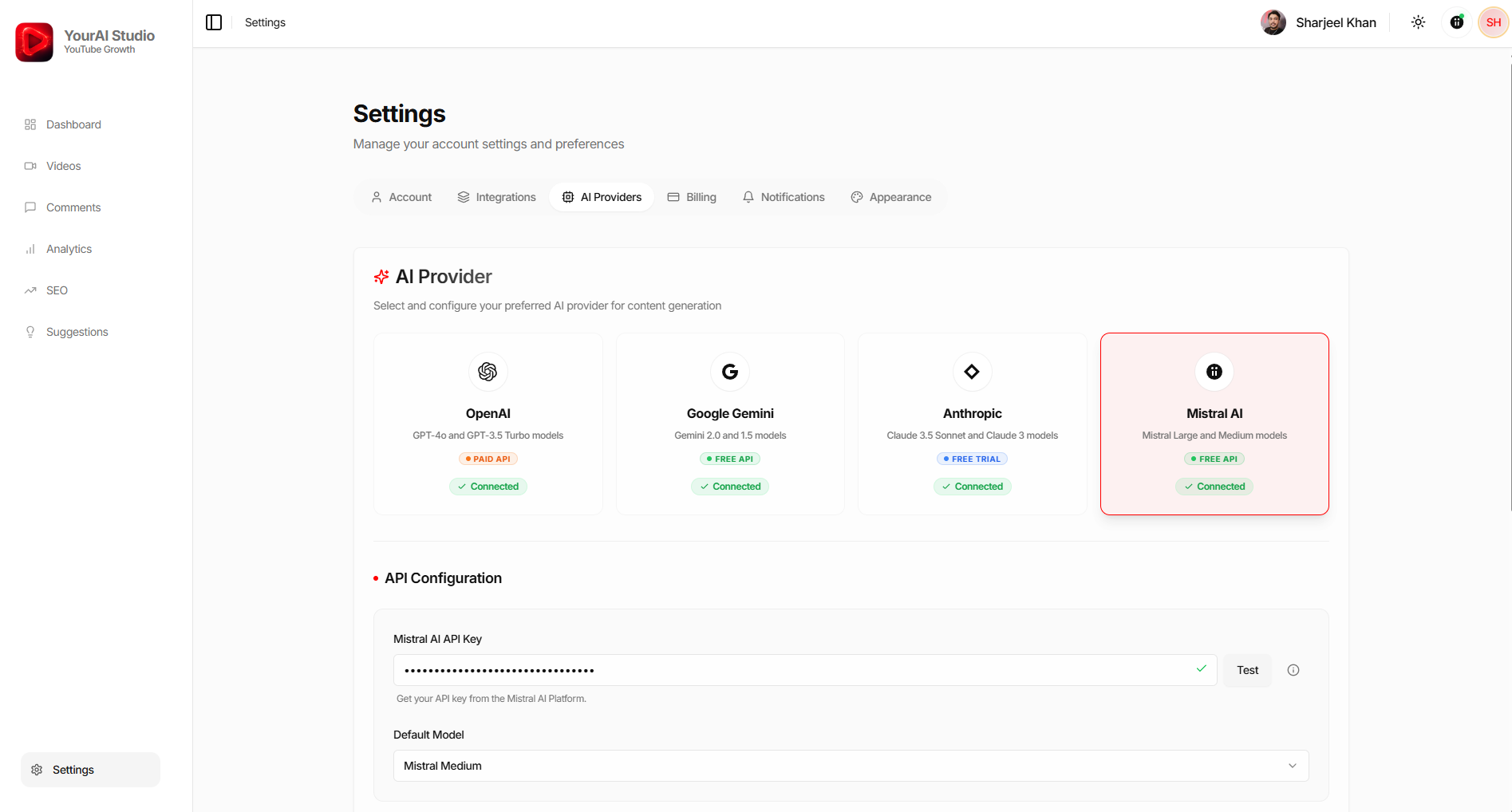Select the Google Gemini provider card
Image resolution: width=1512 pixels, height=812 pixels.
(x=729, y=424)
